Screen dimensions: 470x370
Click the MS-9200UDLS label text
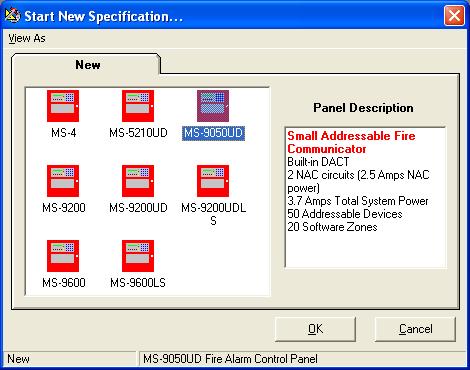click(x=214, y=214)
